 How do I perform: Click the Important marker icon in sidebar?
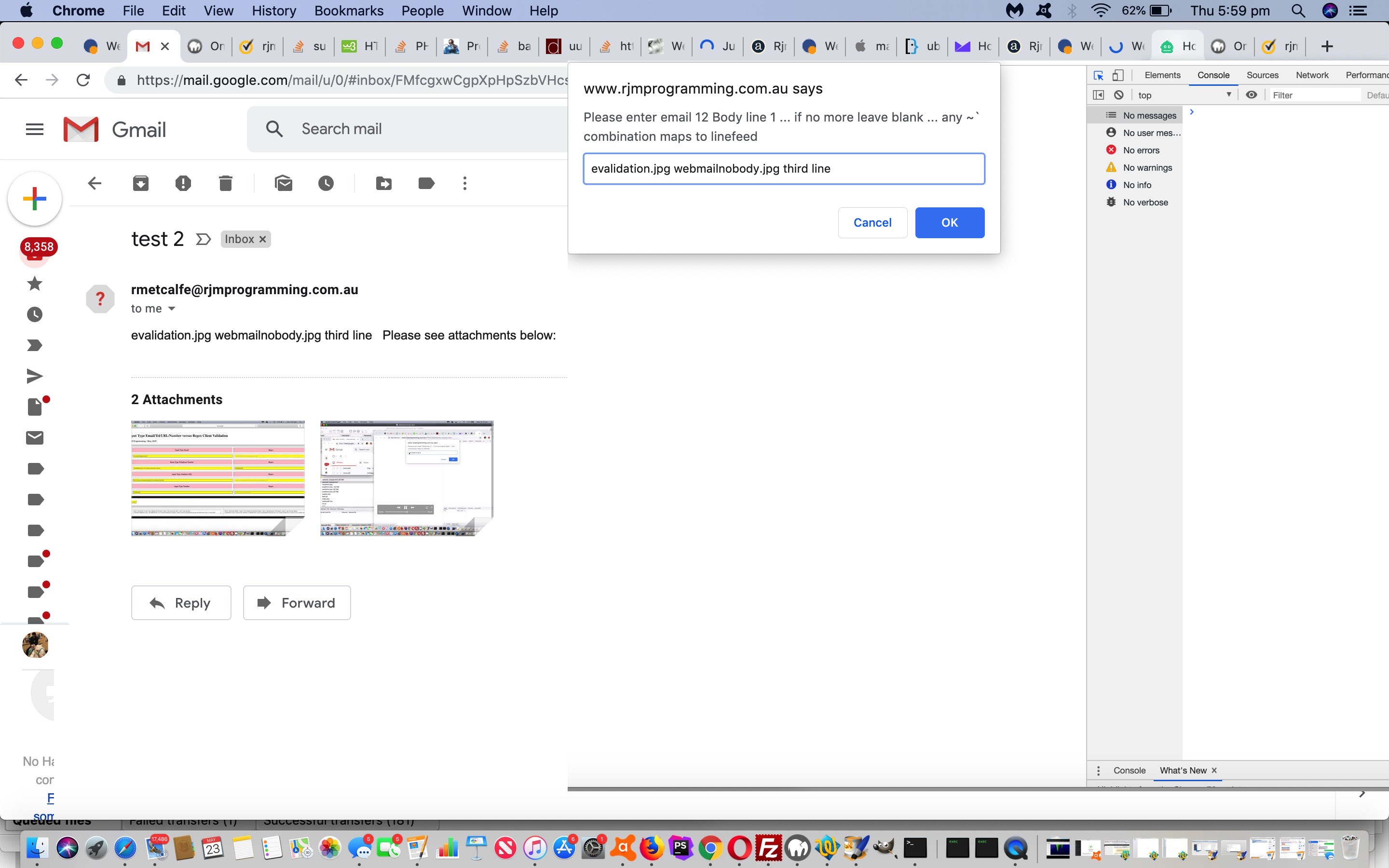[x=35, y=346]
